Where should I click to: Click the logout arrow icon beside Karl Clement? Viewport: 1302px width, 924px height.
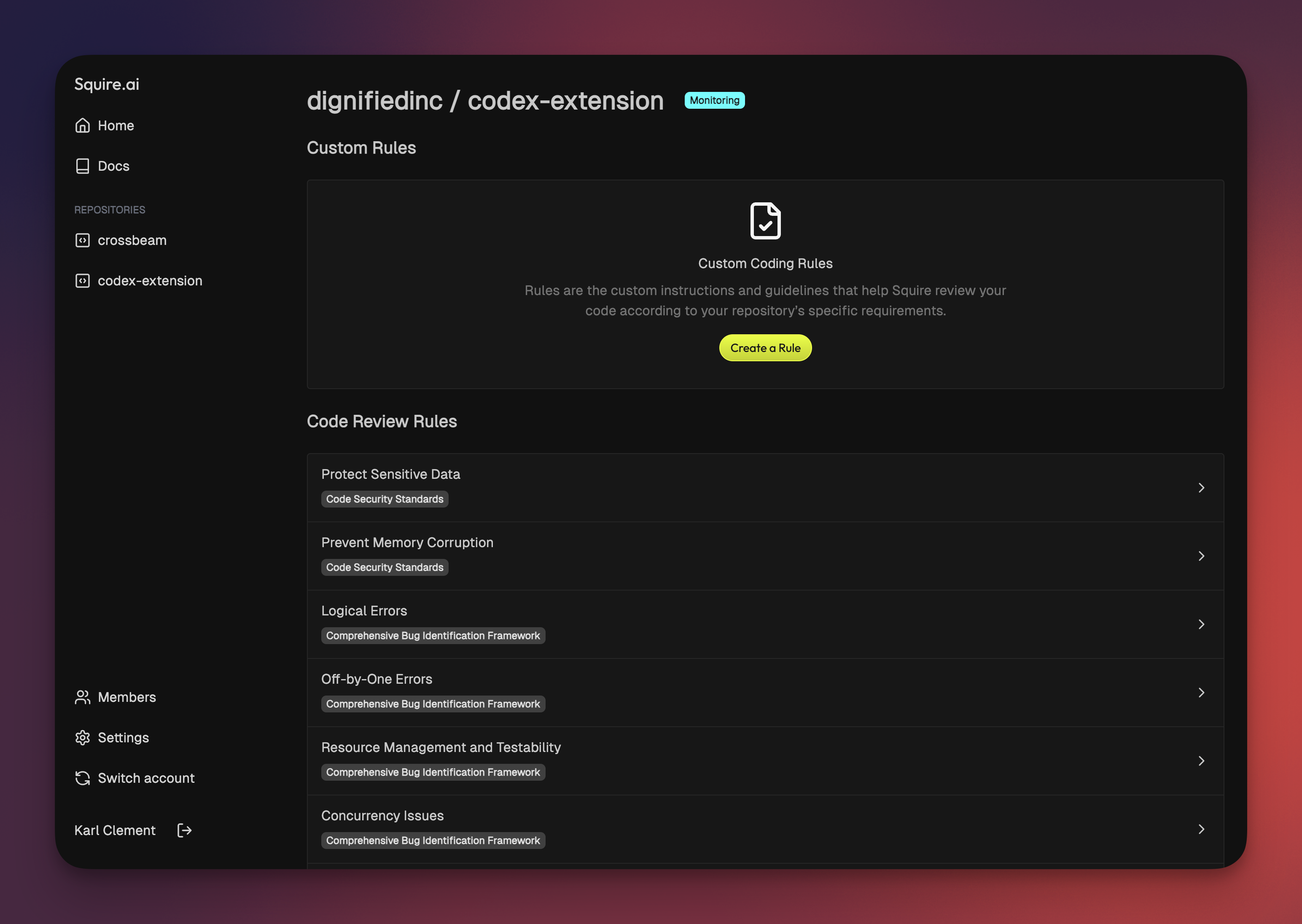click(184, 830)
